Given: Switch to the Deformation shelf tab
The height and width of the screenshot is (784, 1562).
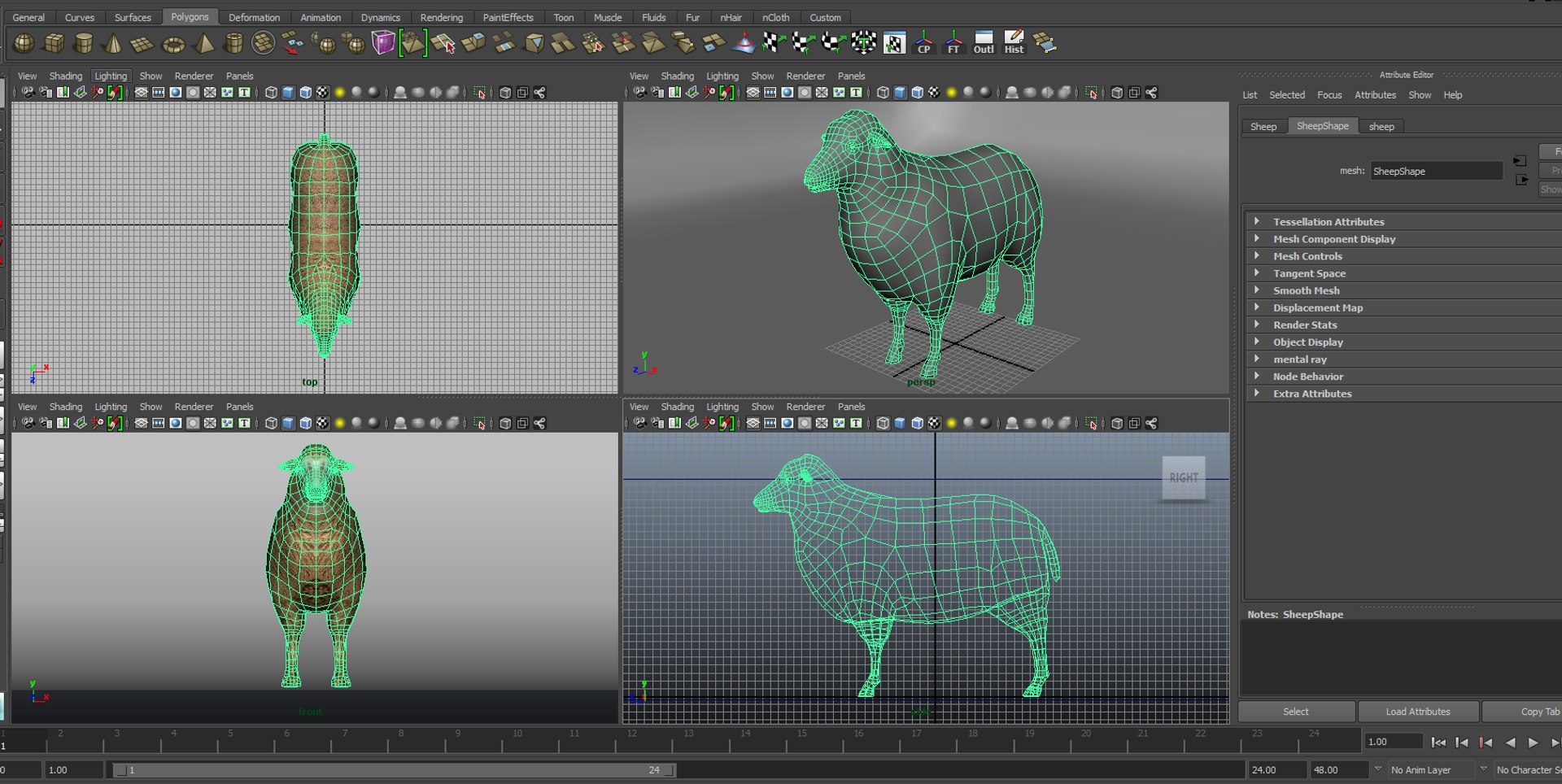Looking at the screenshot, I should click(254, 17).
